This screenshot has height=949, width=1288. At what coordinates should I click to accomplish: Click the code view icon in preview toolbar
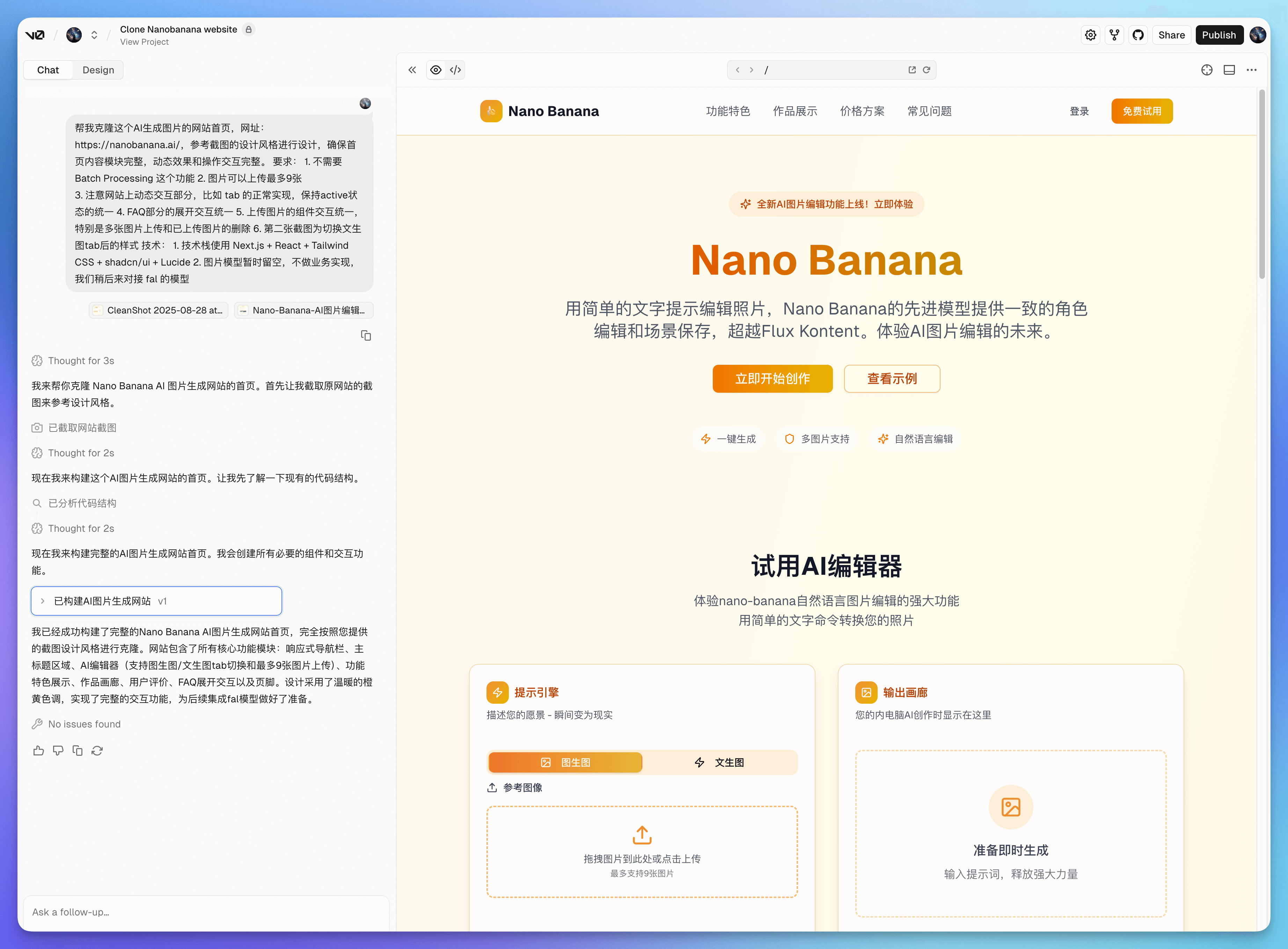(x=455, y=70)
